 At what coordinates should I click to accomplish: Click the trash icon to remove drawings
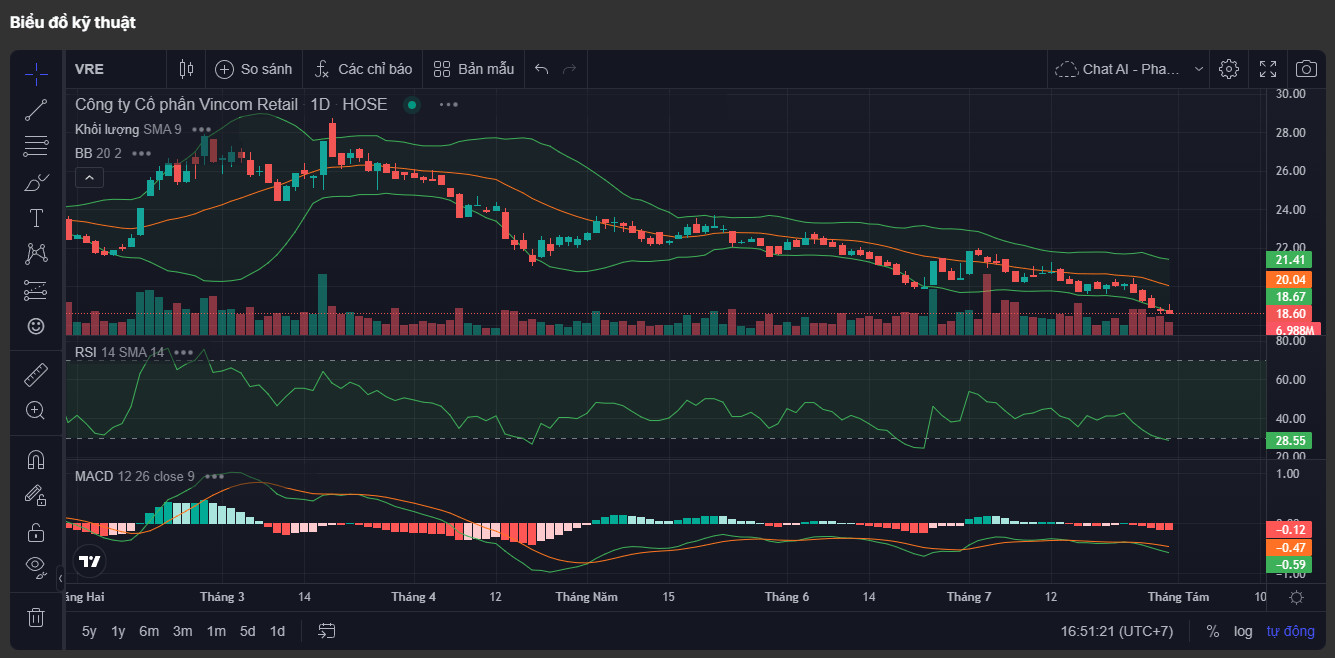(x=36, y=617)
